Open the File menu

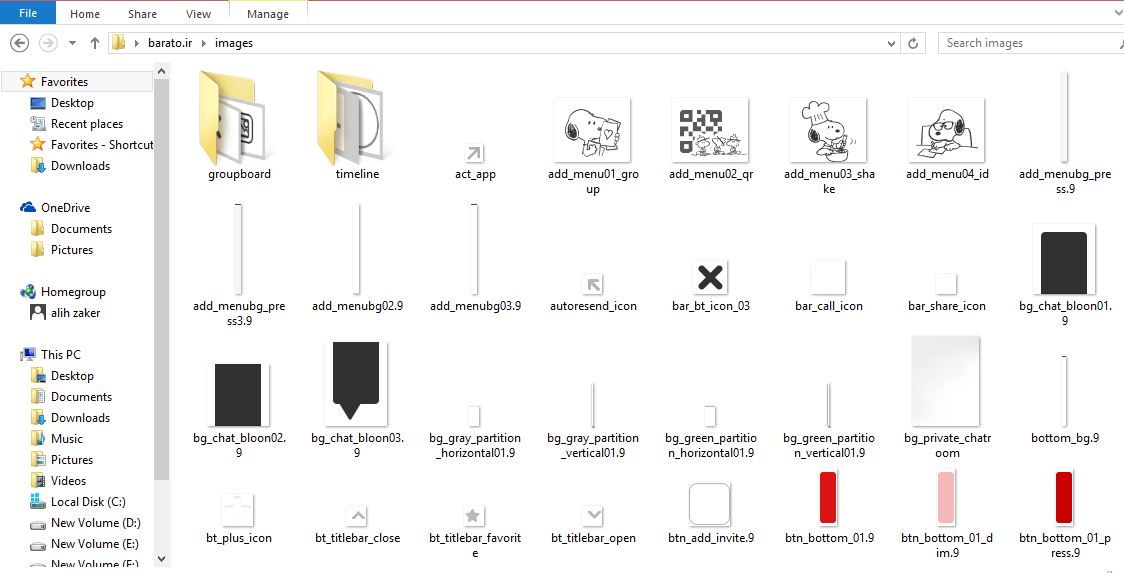pos(29,14)
